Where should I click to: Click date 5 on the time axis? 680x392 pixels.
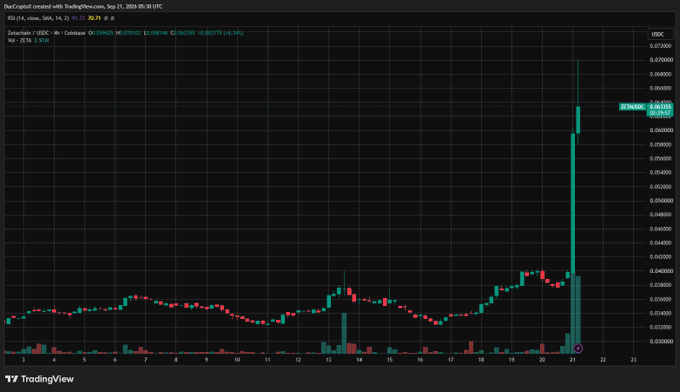click(x=85, y=360)
